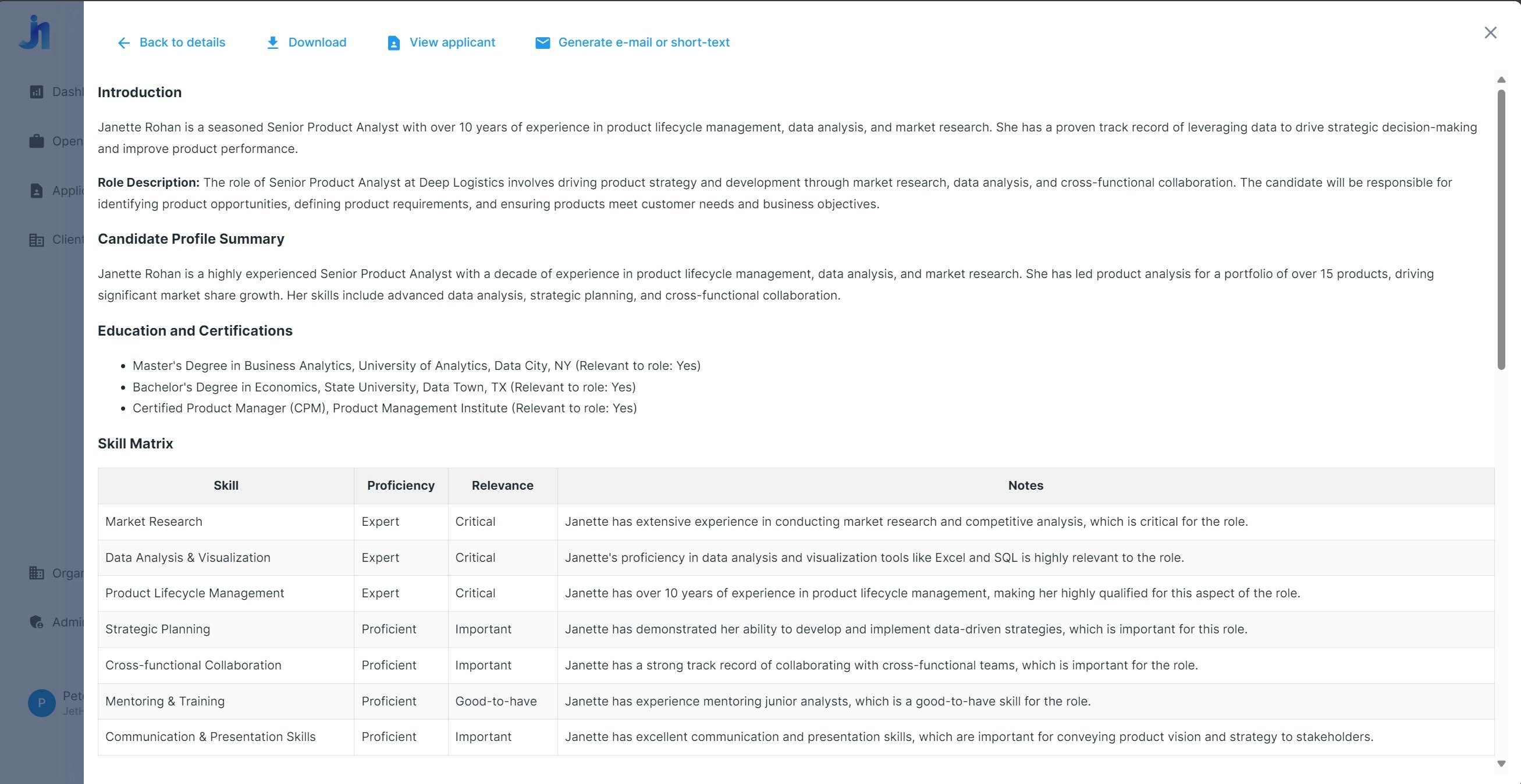The height and width of the screenshot is (784, 1521).
Task: Click the Dashboard sidebar icon
Action: (x=37, y=91)
